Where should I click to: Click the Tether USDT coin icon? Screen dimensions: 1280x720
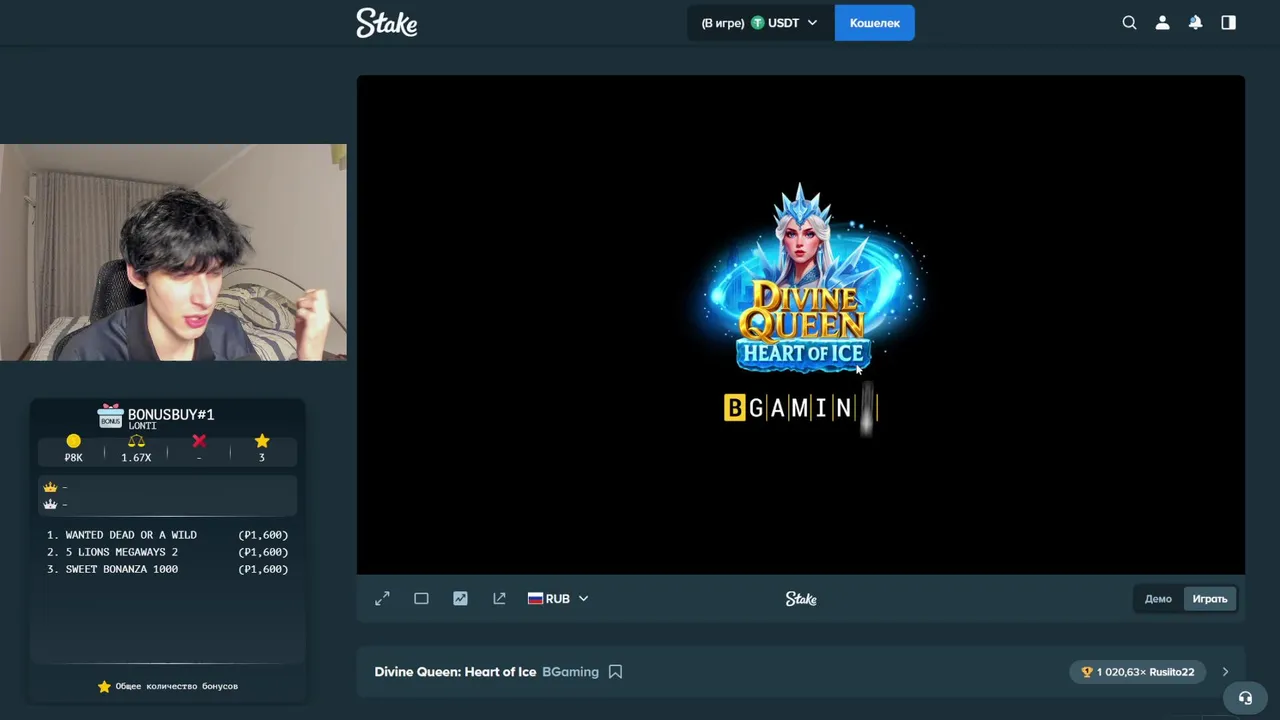point(757,22)
